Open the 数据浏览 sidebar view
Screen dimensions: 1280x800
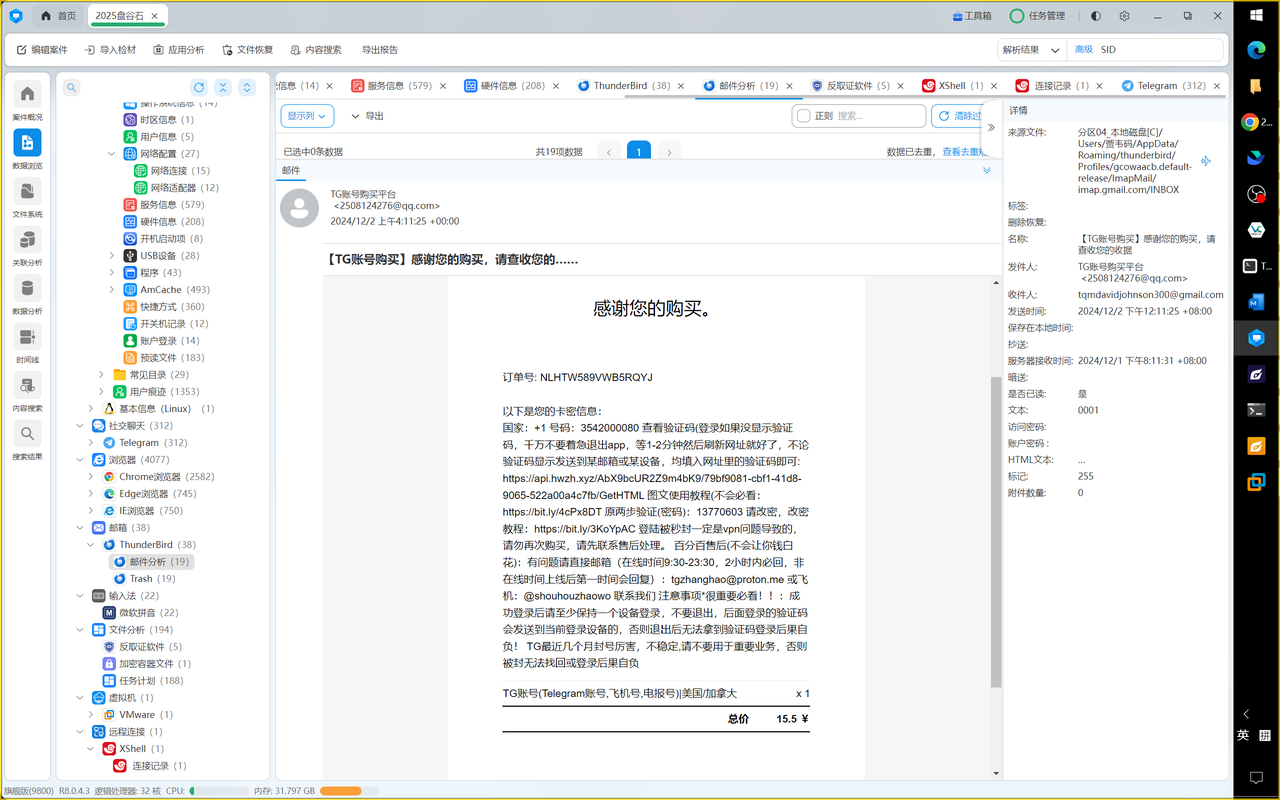pos(27,149)
